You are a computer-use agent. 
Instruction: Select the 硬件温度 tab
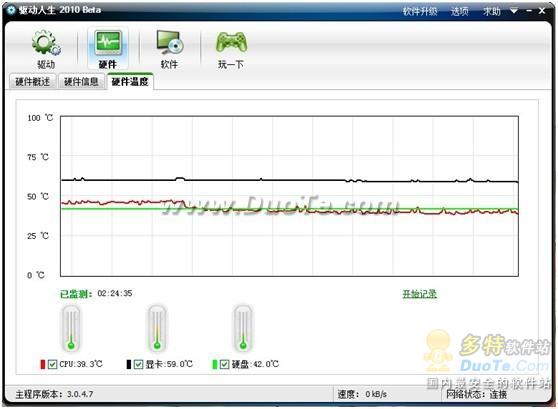(130, 82)
